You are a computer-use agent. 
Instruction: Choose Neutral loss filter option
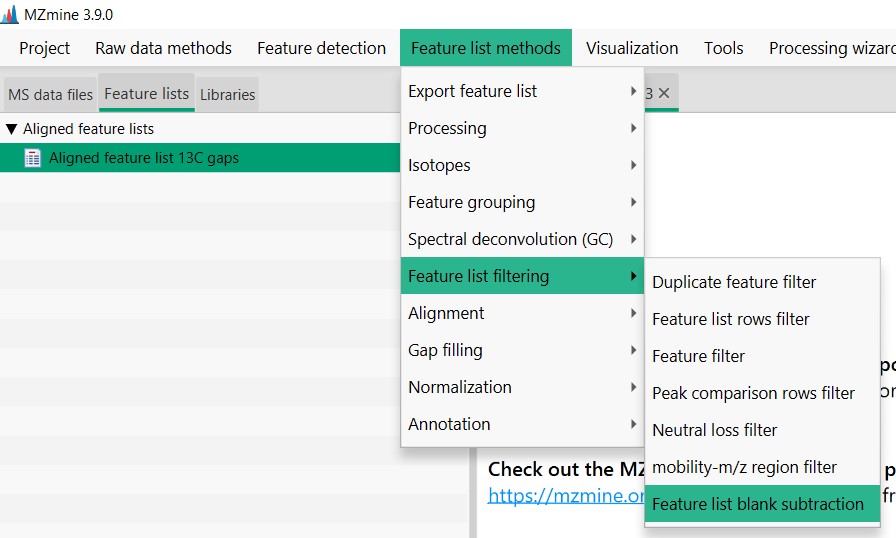(714, 430)
